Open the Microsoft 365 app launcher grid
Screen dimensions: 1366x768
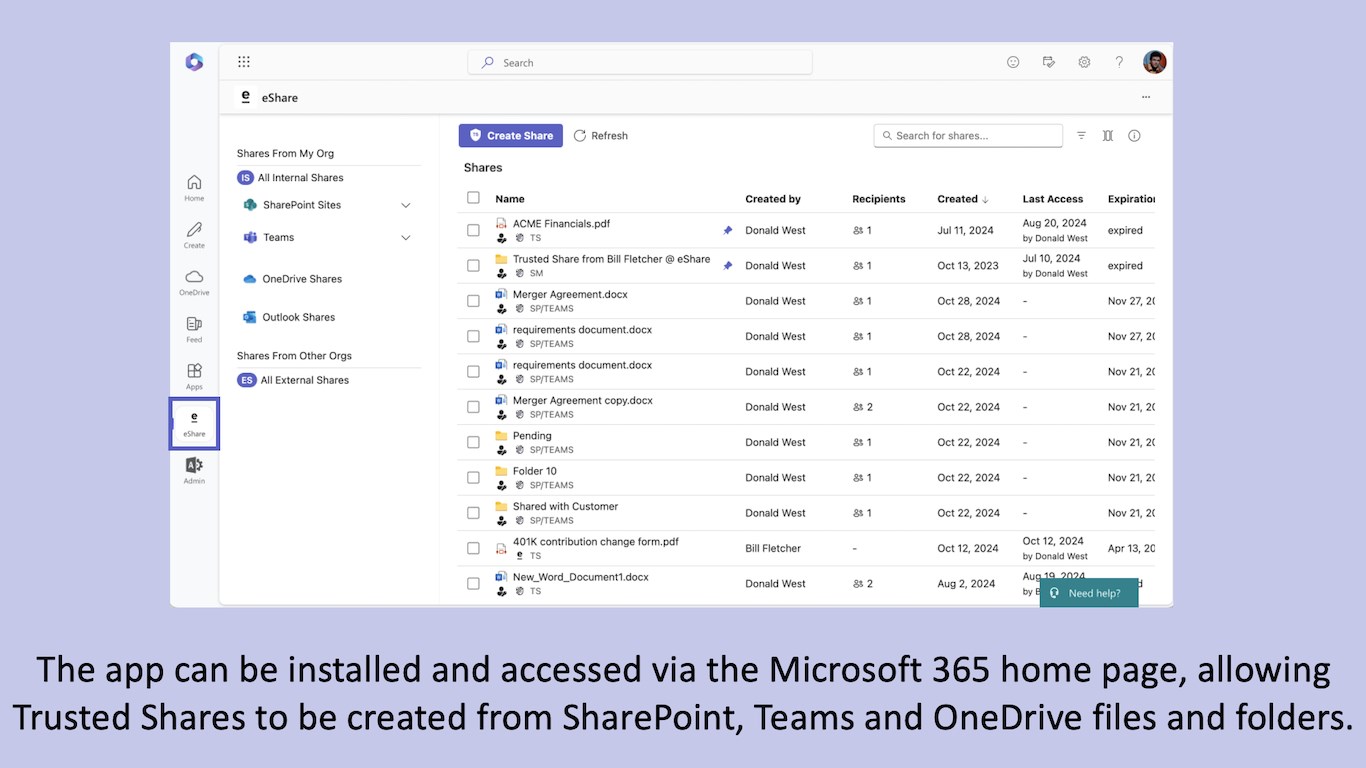click(x=244, y=62)
